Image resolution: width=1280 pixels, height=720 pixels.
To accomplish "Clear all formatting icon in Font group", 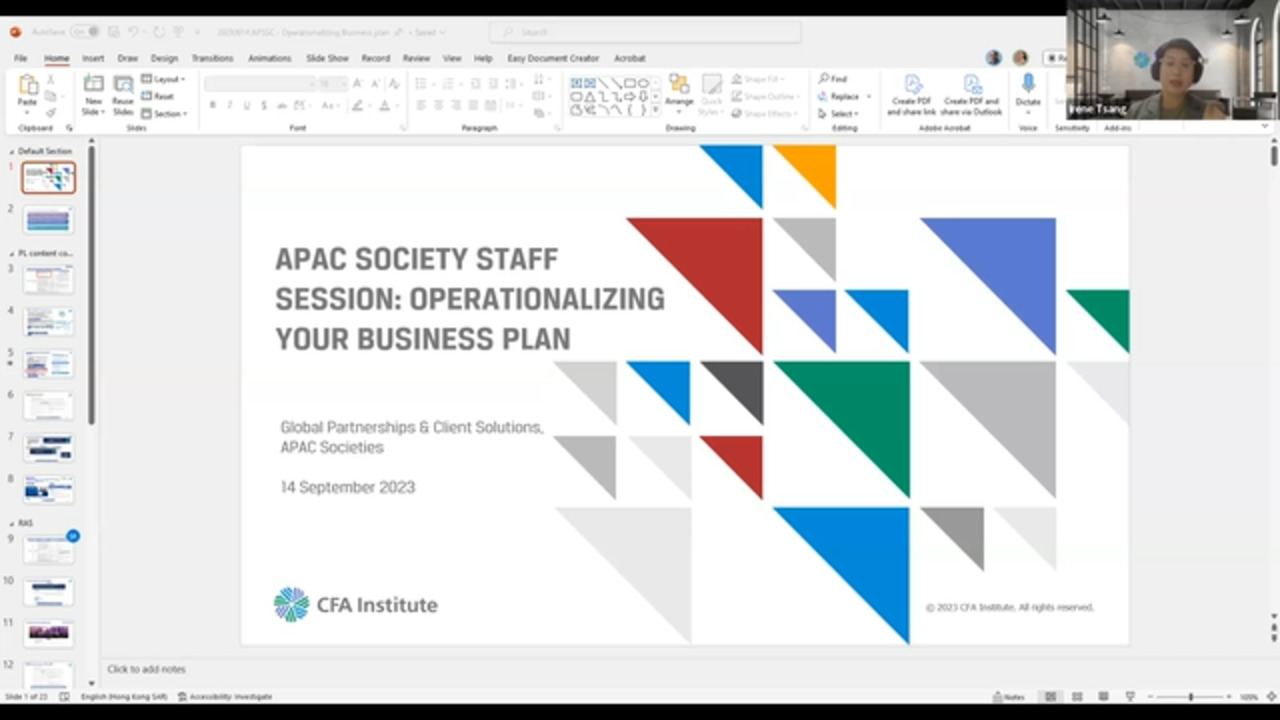I will pyautogui.click(x=394, y=84).
